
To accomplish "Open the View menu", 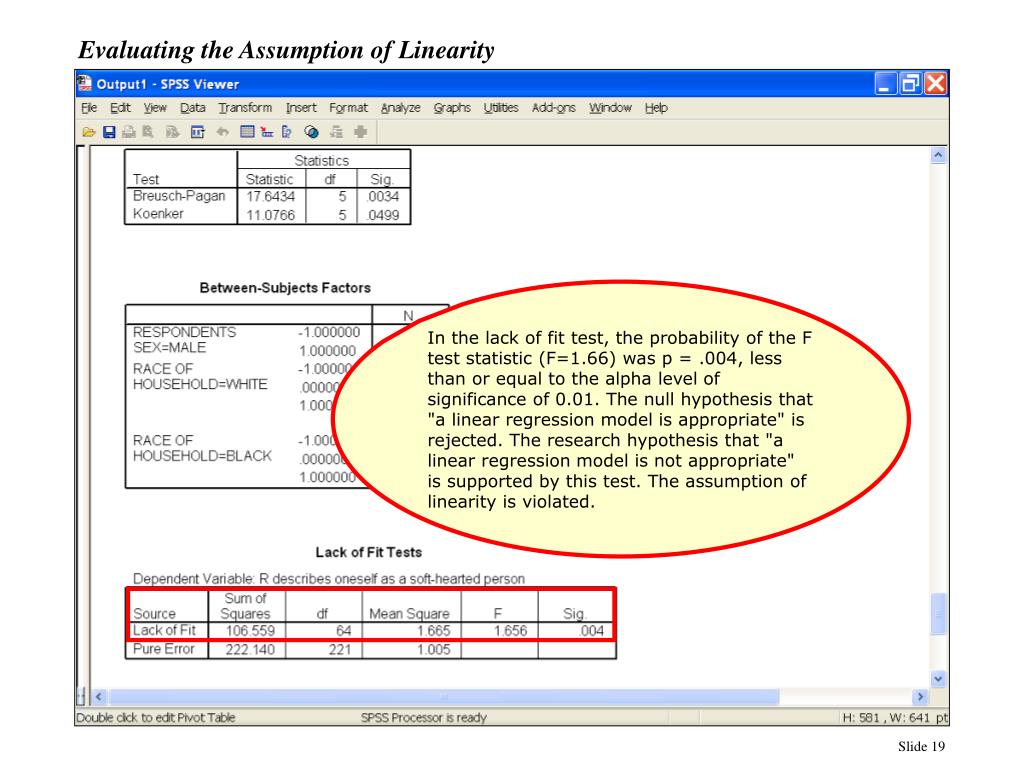I will (x=155, y=108).
